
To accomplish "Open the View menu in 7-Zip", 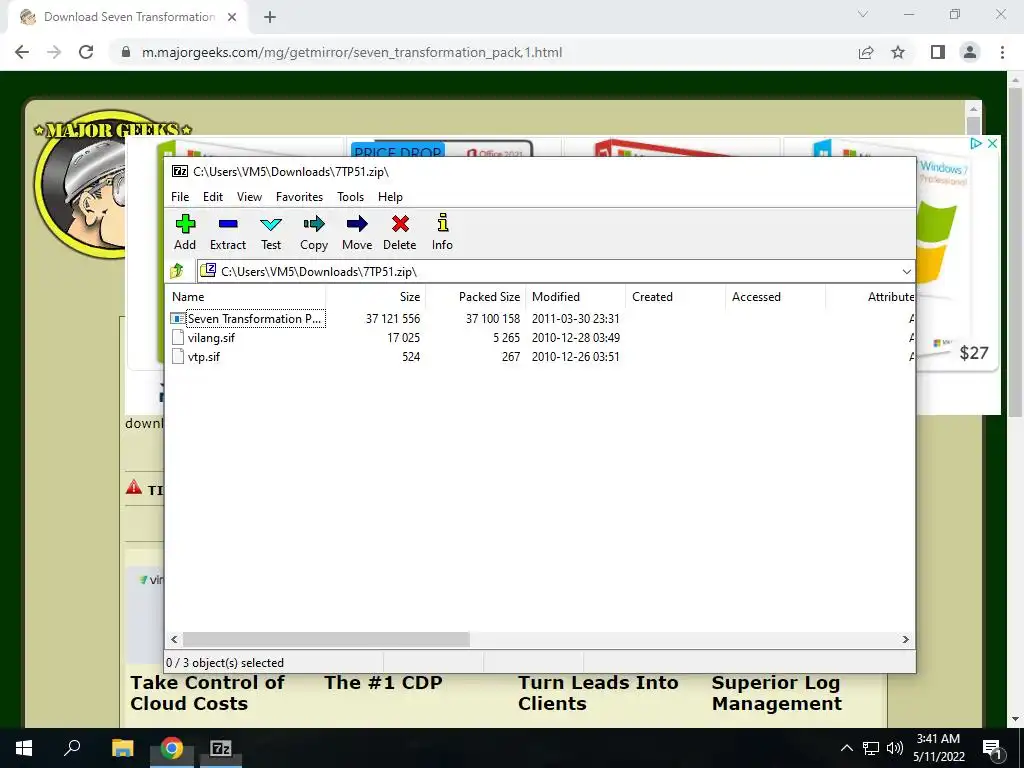I will pyautogui.click(x=249, y=197).
